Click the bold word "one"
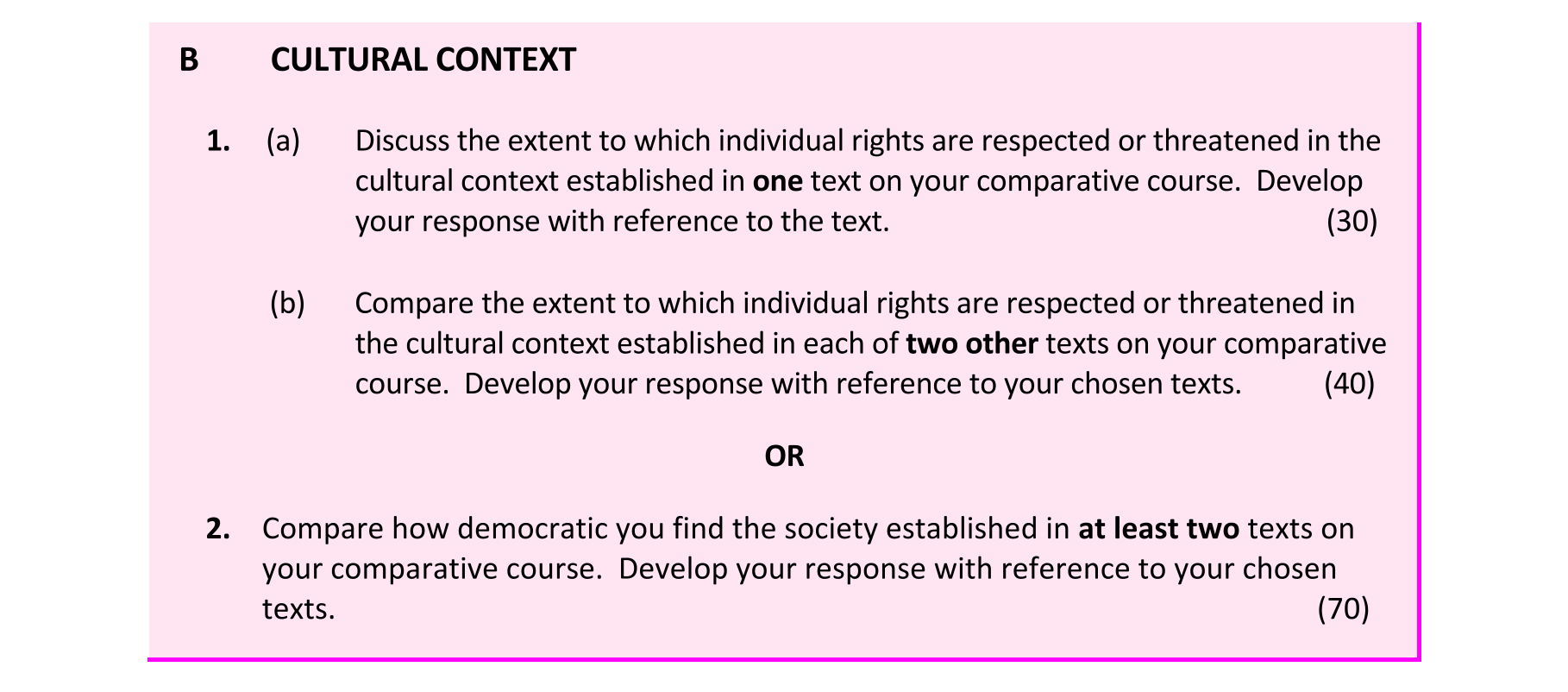This screenshot has width=1568, height=692. click(x=777, y=181)
